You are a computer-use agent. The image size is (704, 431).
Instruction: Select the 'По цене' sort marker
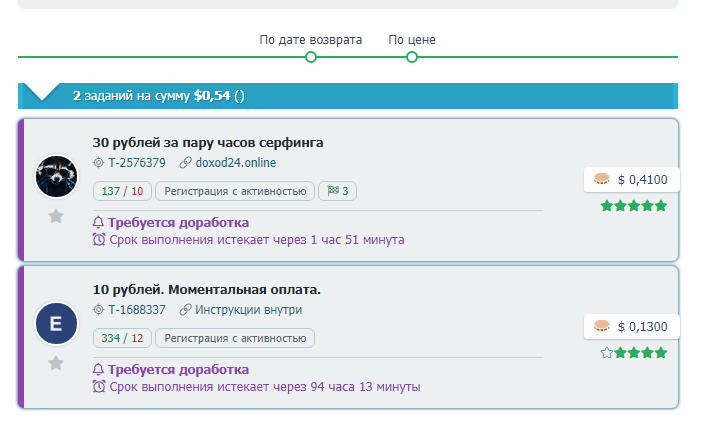coord(412,57)
